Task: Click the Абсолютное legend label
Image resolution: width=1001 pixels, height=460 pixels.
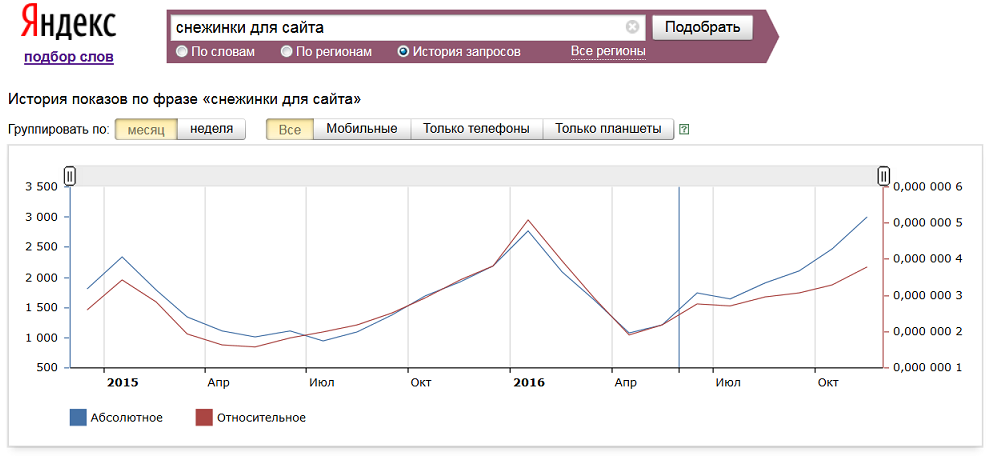Action: pyautogui.click(x=126, y=419)
